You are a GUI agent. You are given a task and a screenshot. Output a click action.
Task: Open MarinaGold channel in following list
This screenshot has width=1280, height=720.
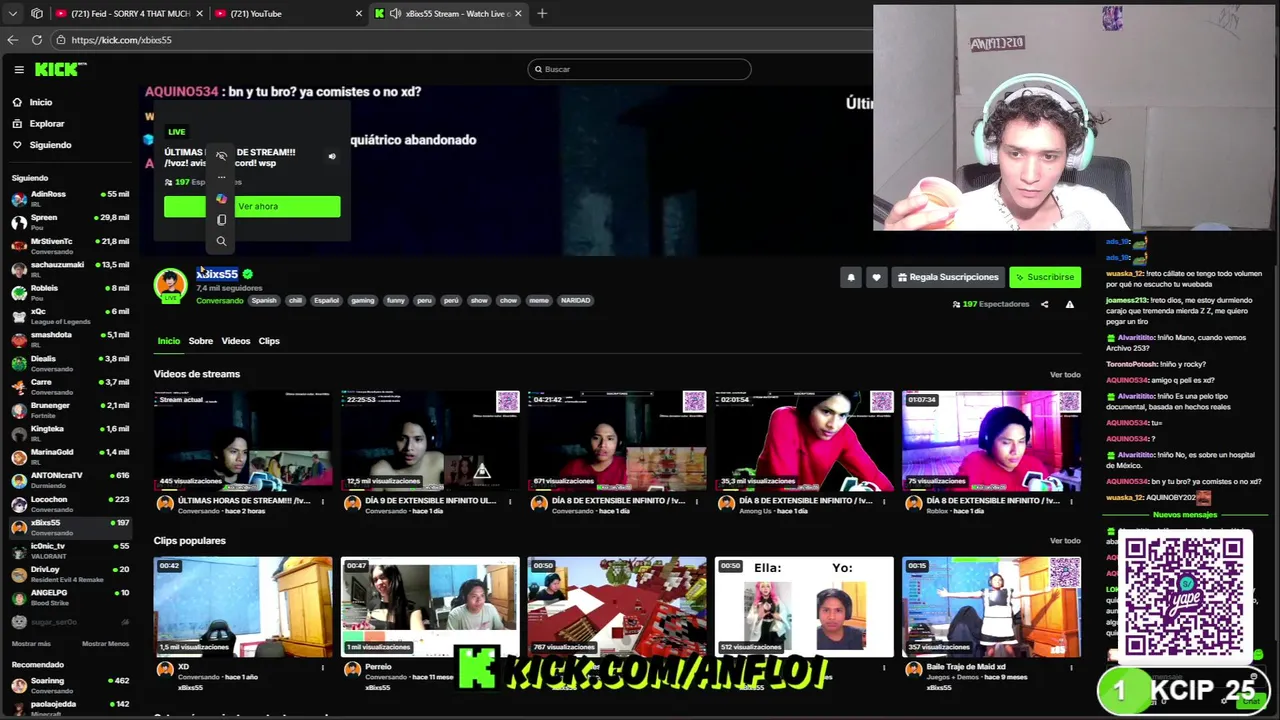(x=70, y=456)
